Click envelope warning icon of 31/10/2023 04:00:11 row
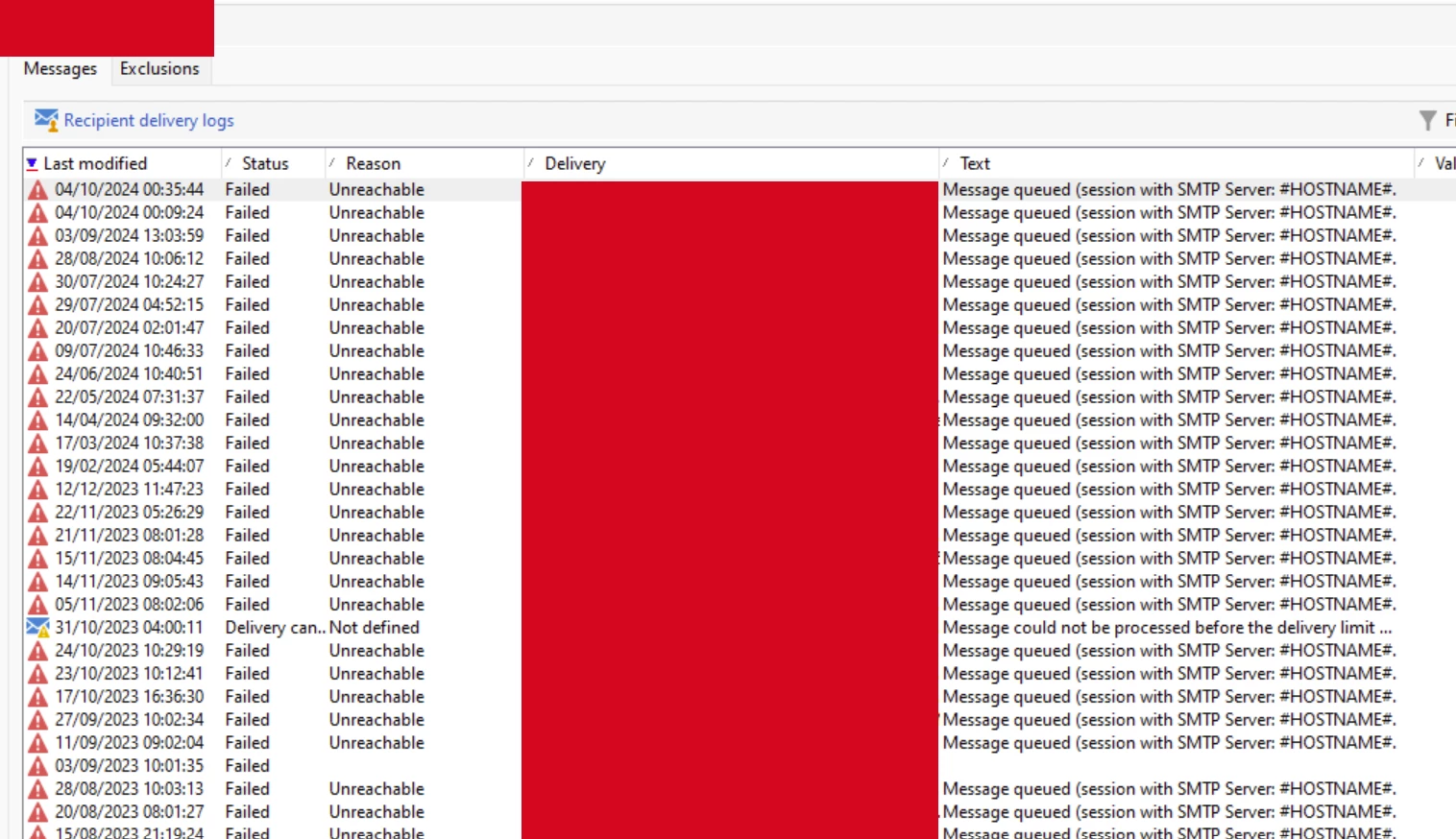The image size is (1456, 839). 37,628
